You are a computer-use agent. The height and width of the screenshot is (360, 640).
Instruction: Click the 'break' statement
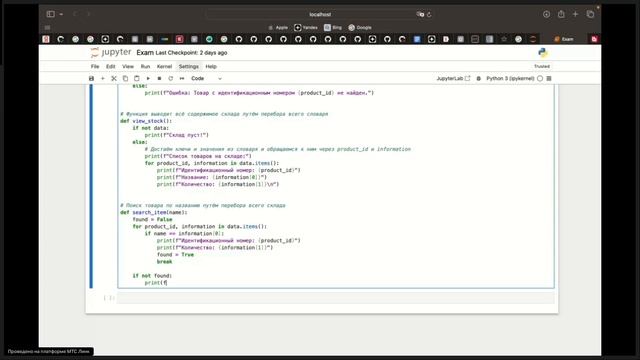(164, 262)
